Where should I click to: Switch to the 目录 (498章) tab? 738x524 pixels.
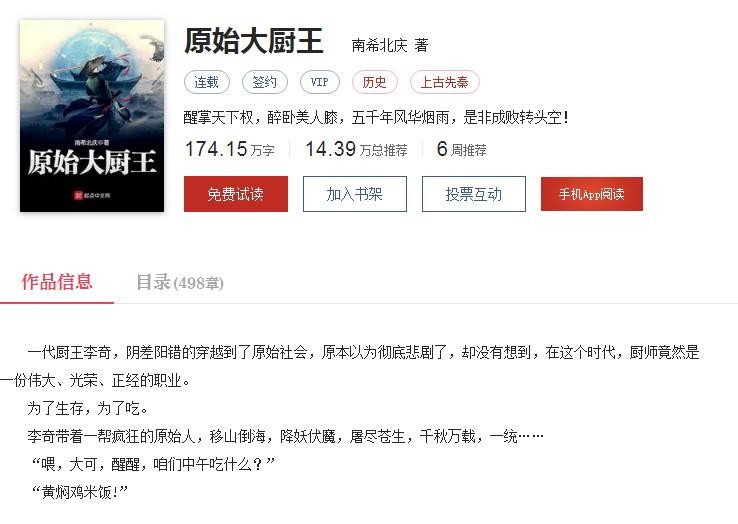180,282
